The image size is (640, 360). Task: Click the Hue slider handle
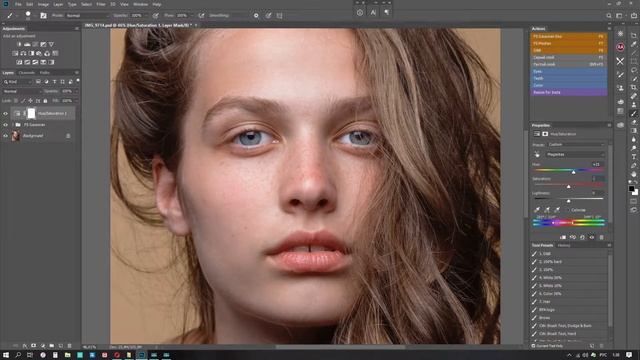(573, 172)
